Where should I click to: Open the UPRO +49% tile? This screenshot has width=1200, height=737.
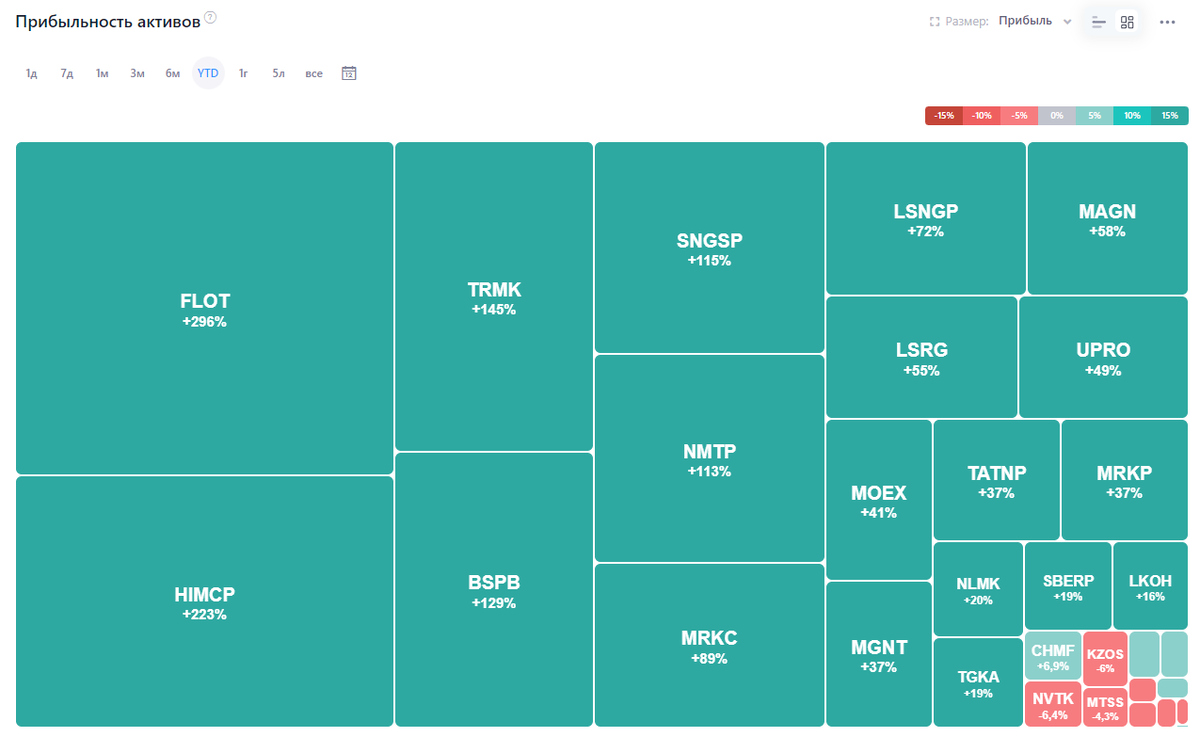(x=1104, y=357)
